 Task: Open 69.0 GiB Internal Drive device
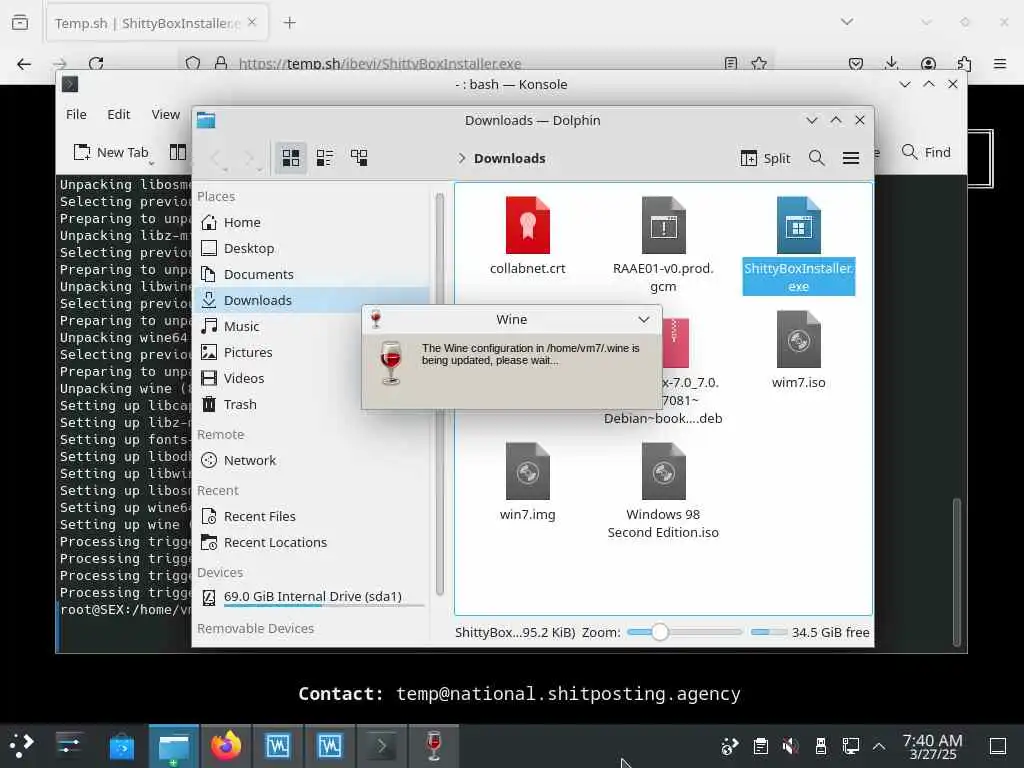[312, 597]
